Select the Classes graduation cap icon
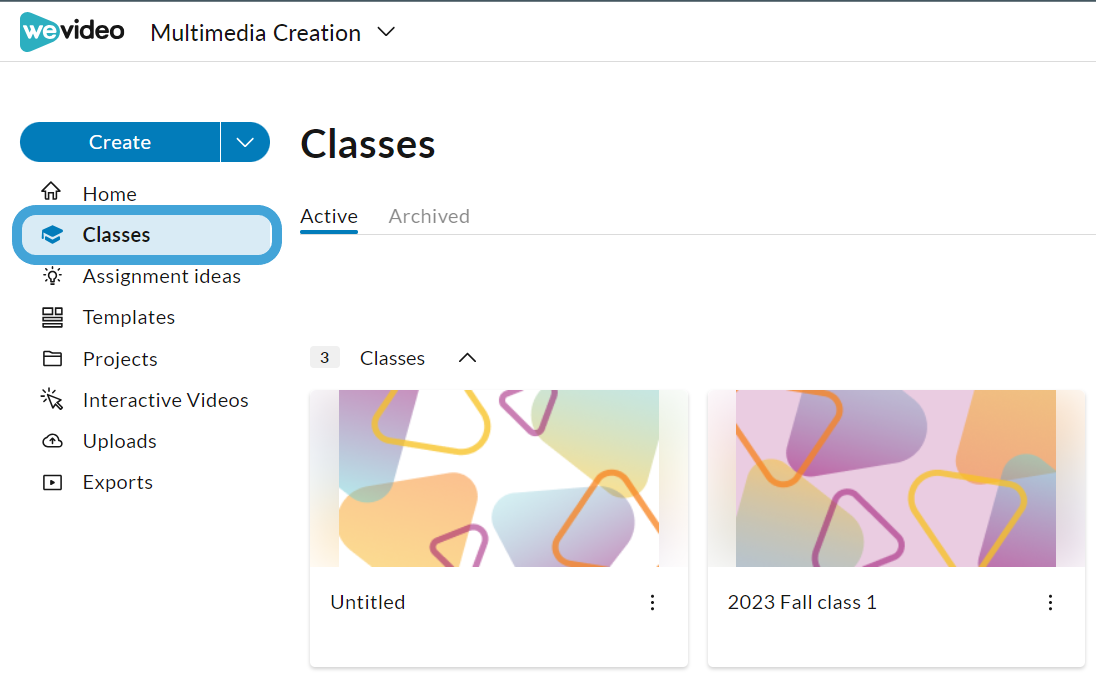The width and height of the screenshot is (1096, 683). (x=52, y=235)
